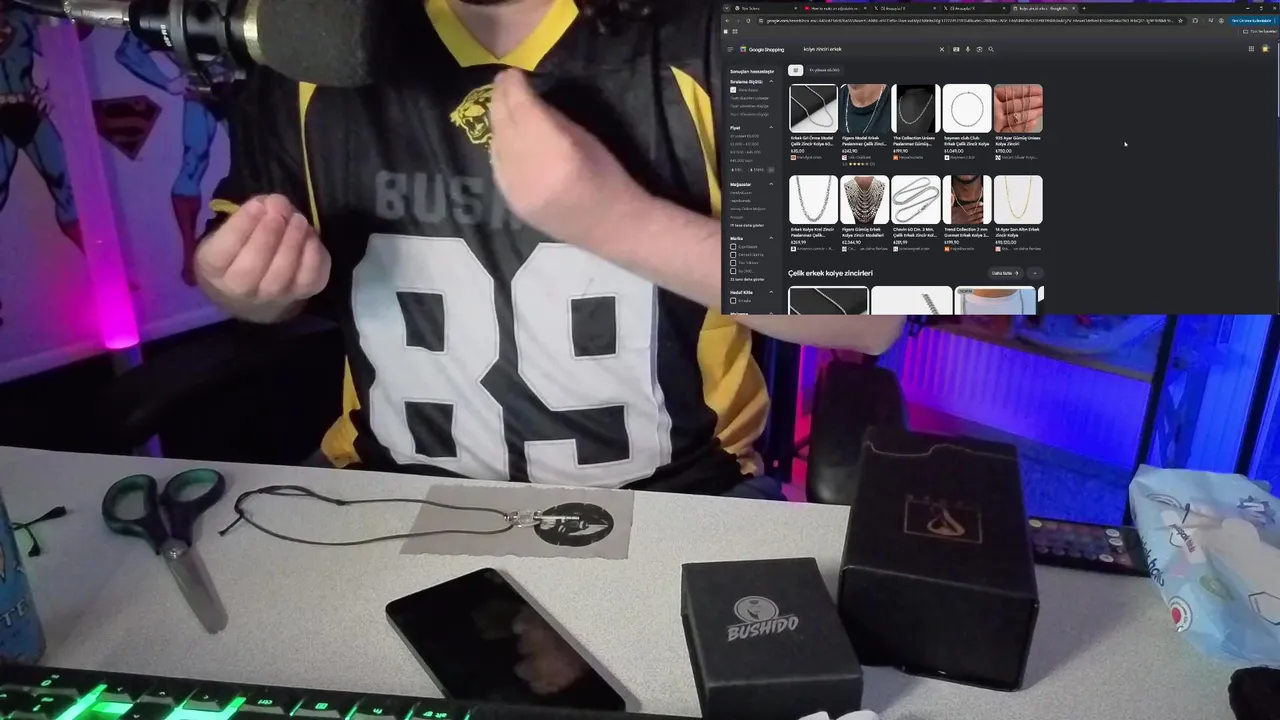Image resolution: width=1280 pixels, height=720 pixels.
Task: Open 'The Collection Unisex' necklace thumbnail
Action: (x=915, y=108)
